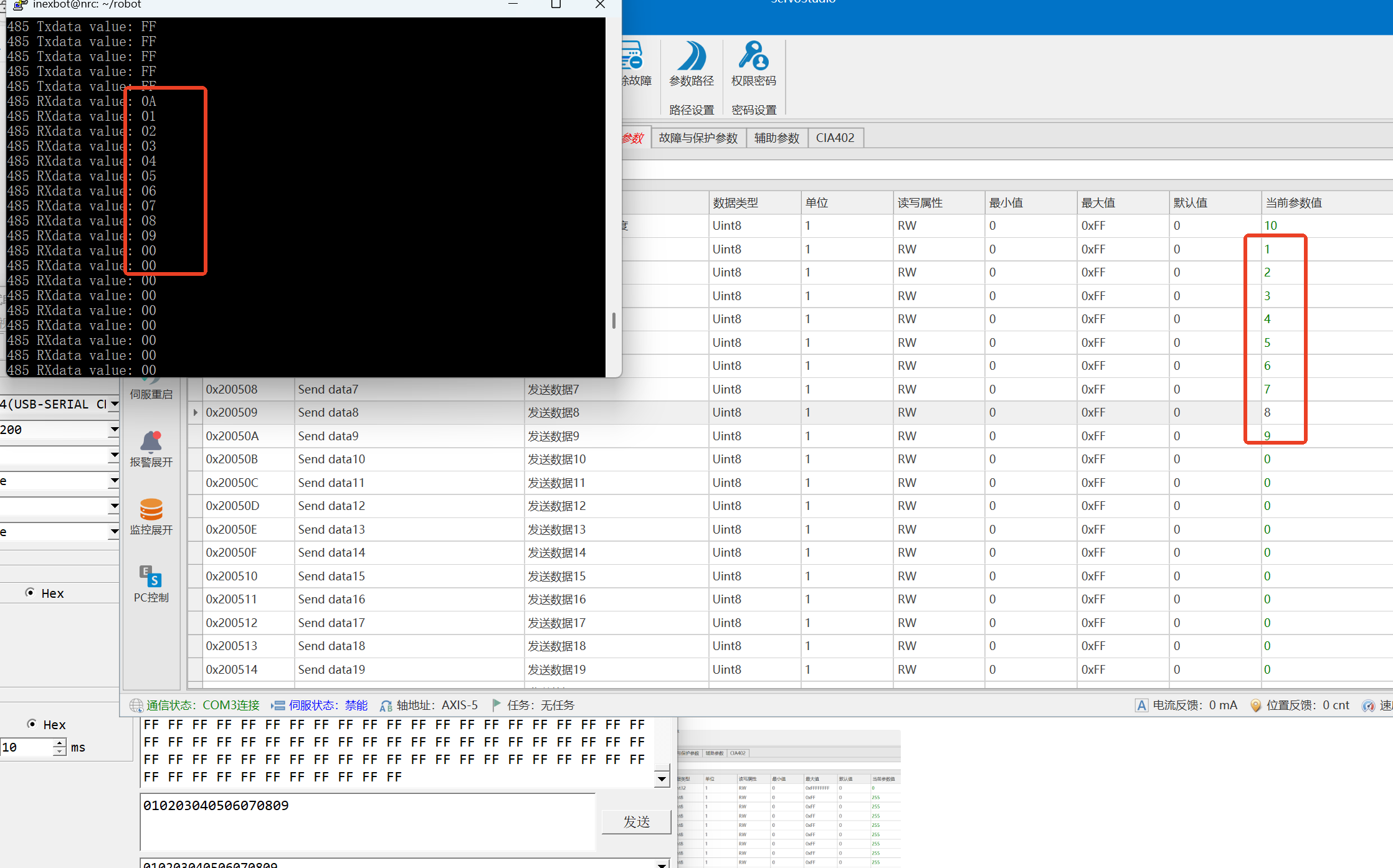Click the PuTTY icon in terminal title bar

[x=20, y=5]
